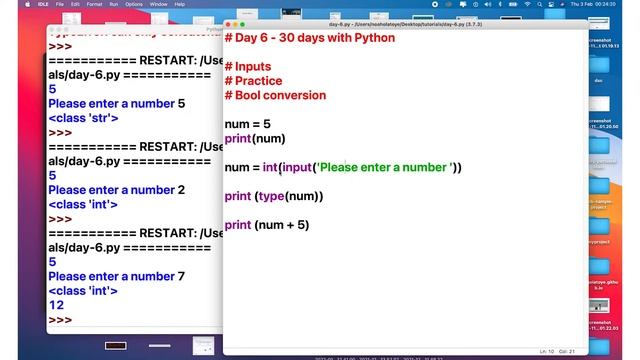Click the first RESTART line in the shell

136,61
